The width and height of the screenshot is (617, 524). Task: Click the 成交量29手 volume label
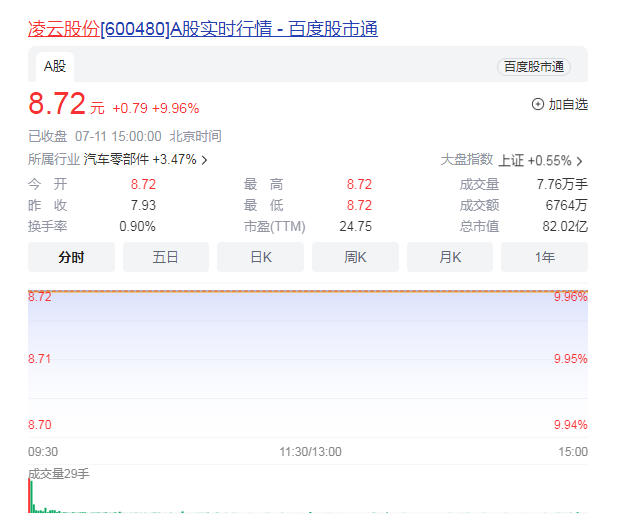click(x=59, y=472)
